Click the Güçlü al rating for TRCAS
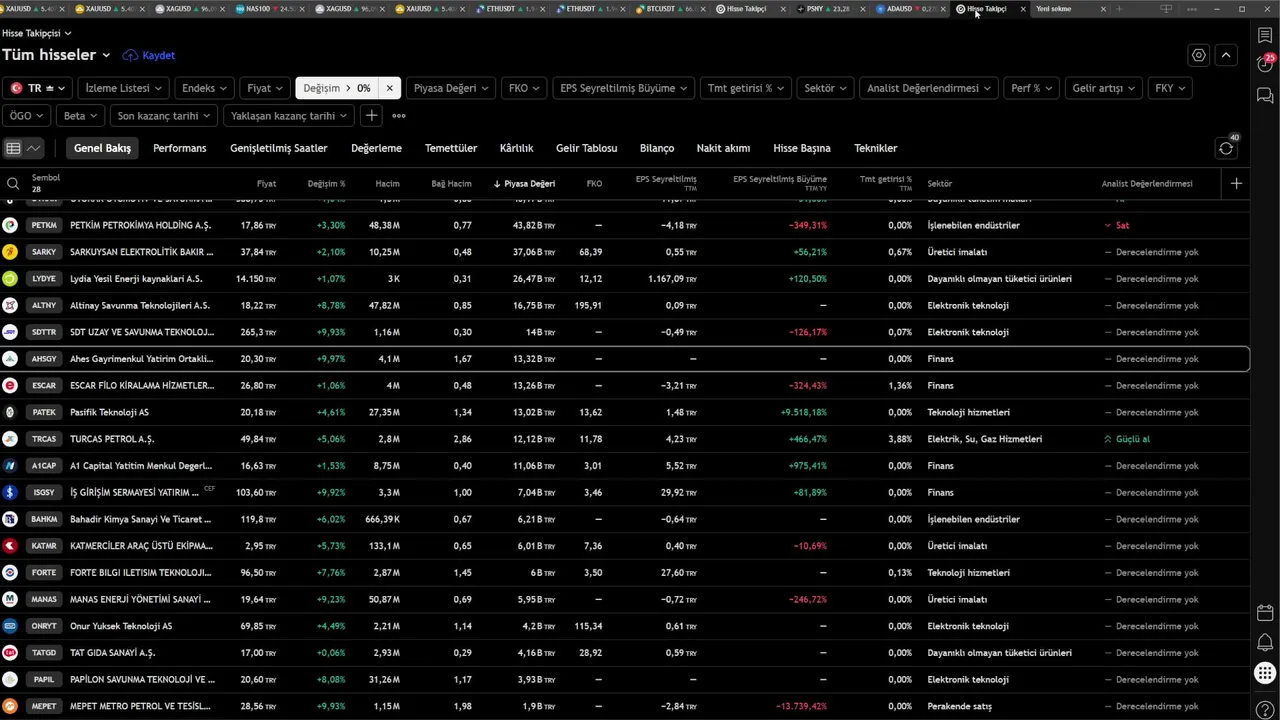The image size is (1280, 720). point(1126,439)
